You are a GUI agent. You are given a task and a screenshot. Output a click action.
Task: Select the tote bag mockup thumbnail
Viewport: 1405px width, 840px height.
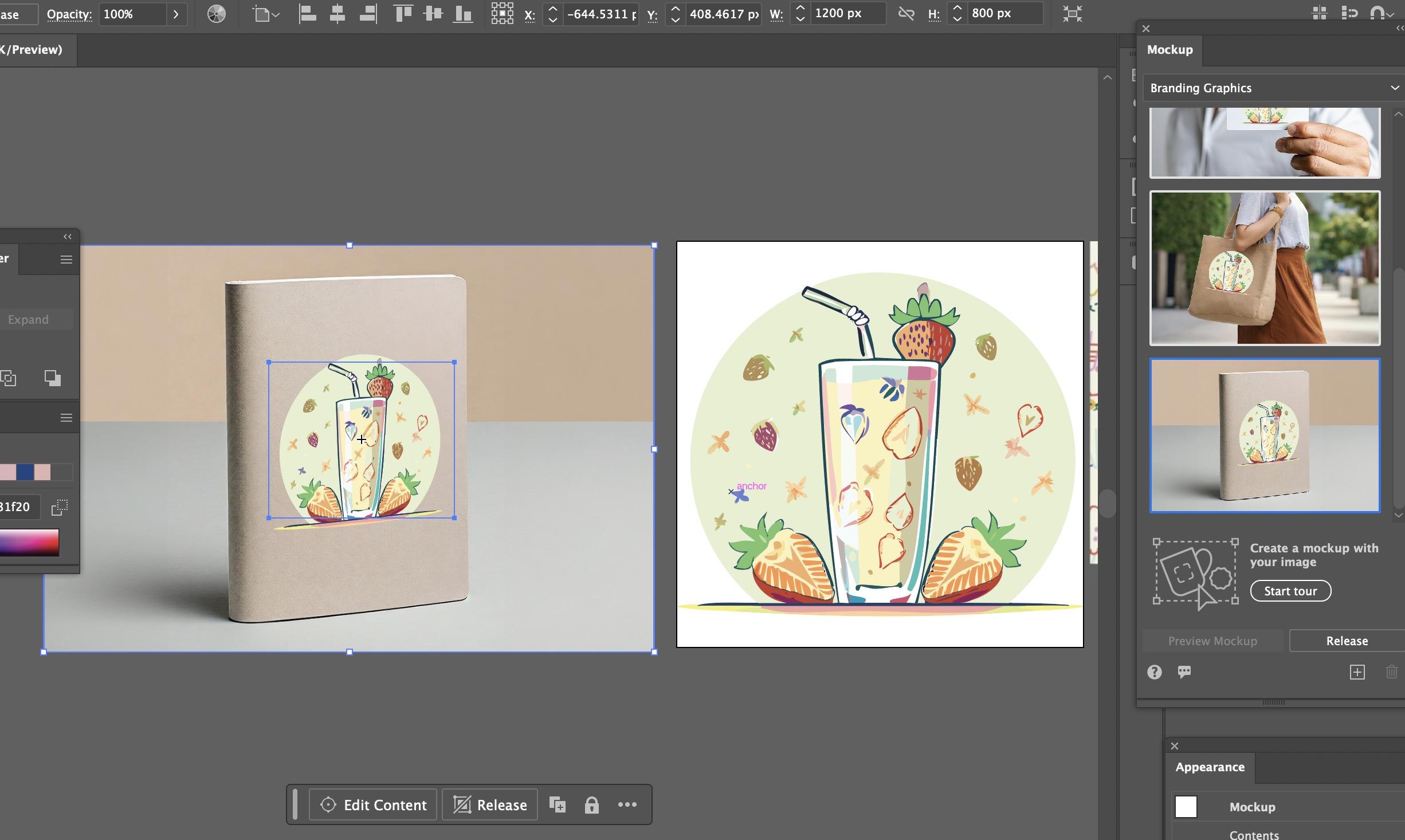click(1265, 268)
